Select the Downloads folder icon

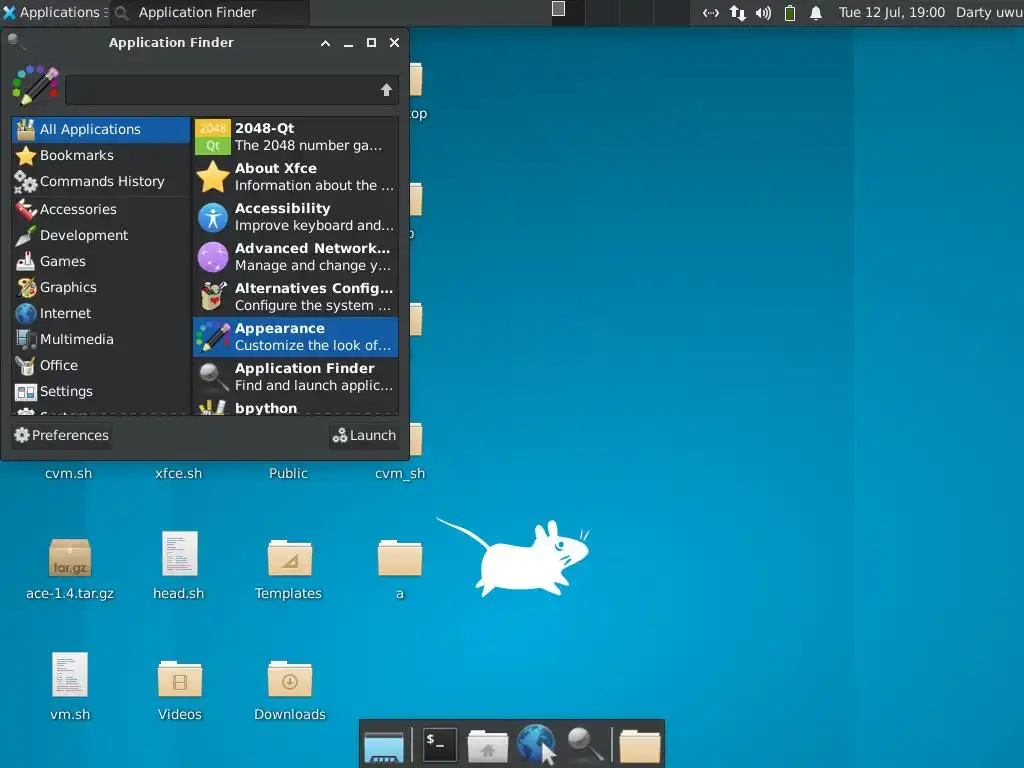(289, 679)
